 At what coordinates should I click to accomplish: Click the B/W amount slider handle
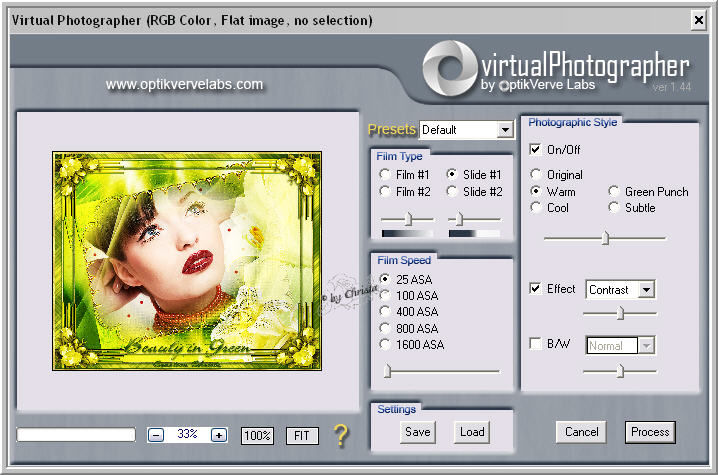(x=620, y=371)
